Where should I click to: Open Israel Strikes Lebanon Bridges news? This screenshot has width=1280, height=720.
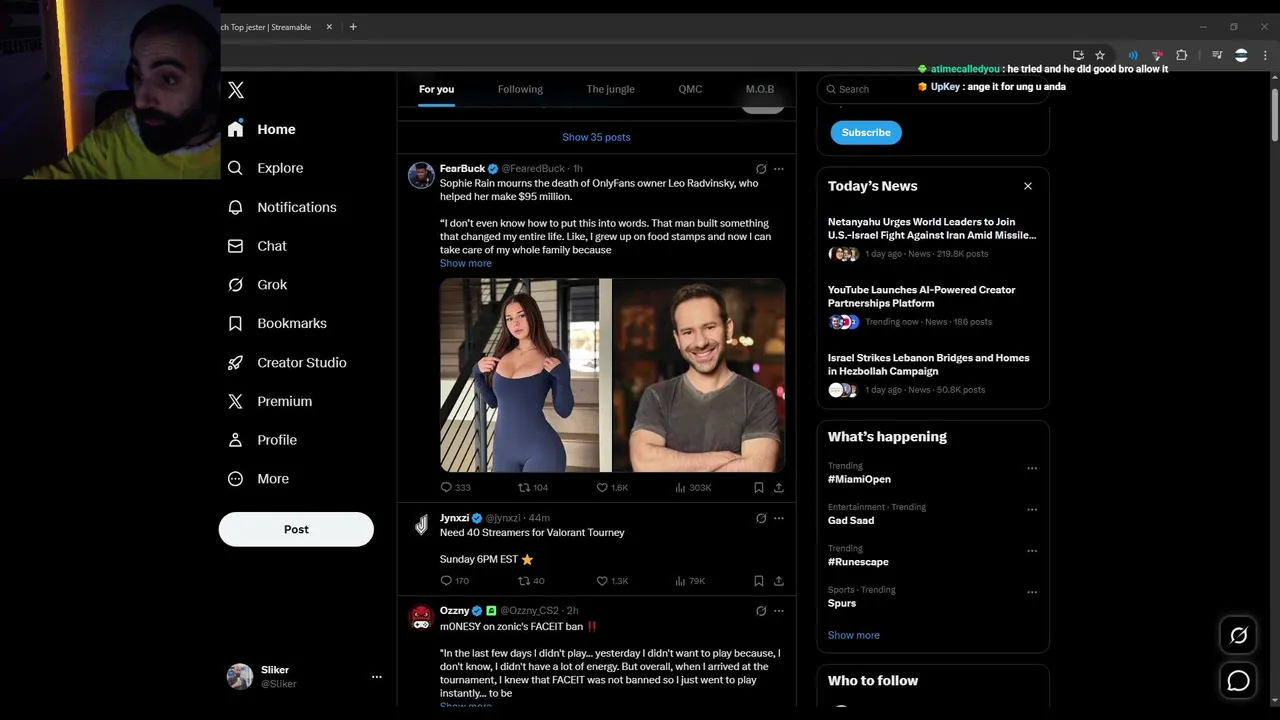point(929,364)
